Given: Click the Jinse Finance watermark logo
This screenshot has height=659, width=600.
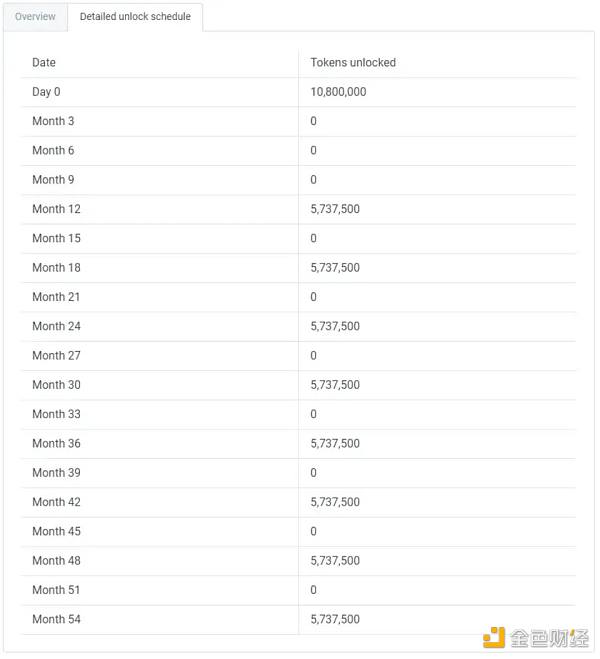Looking at the screenshot, I should click(535, 637).
